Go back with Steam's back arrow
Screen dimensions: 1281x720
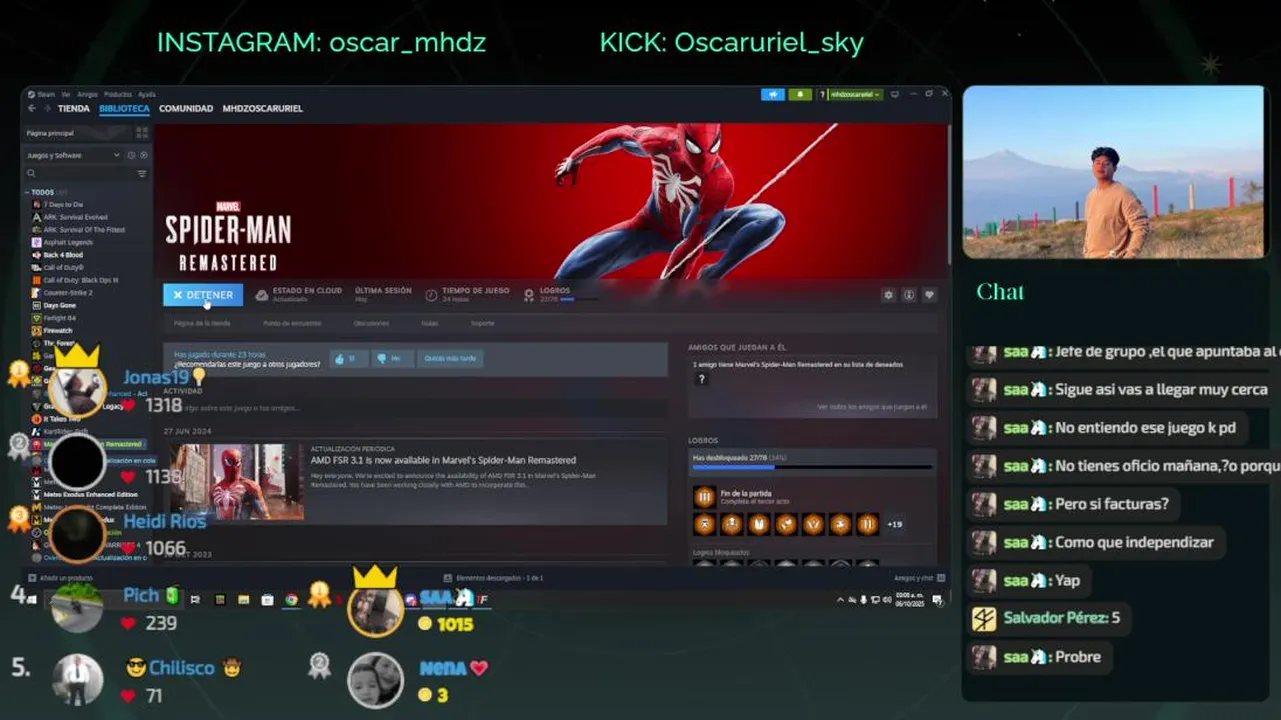(x=32, y=108)
